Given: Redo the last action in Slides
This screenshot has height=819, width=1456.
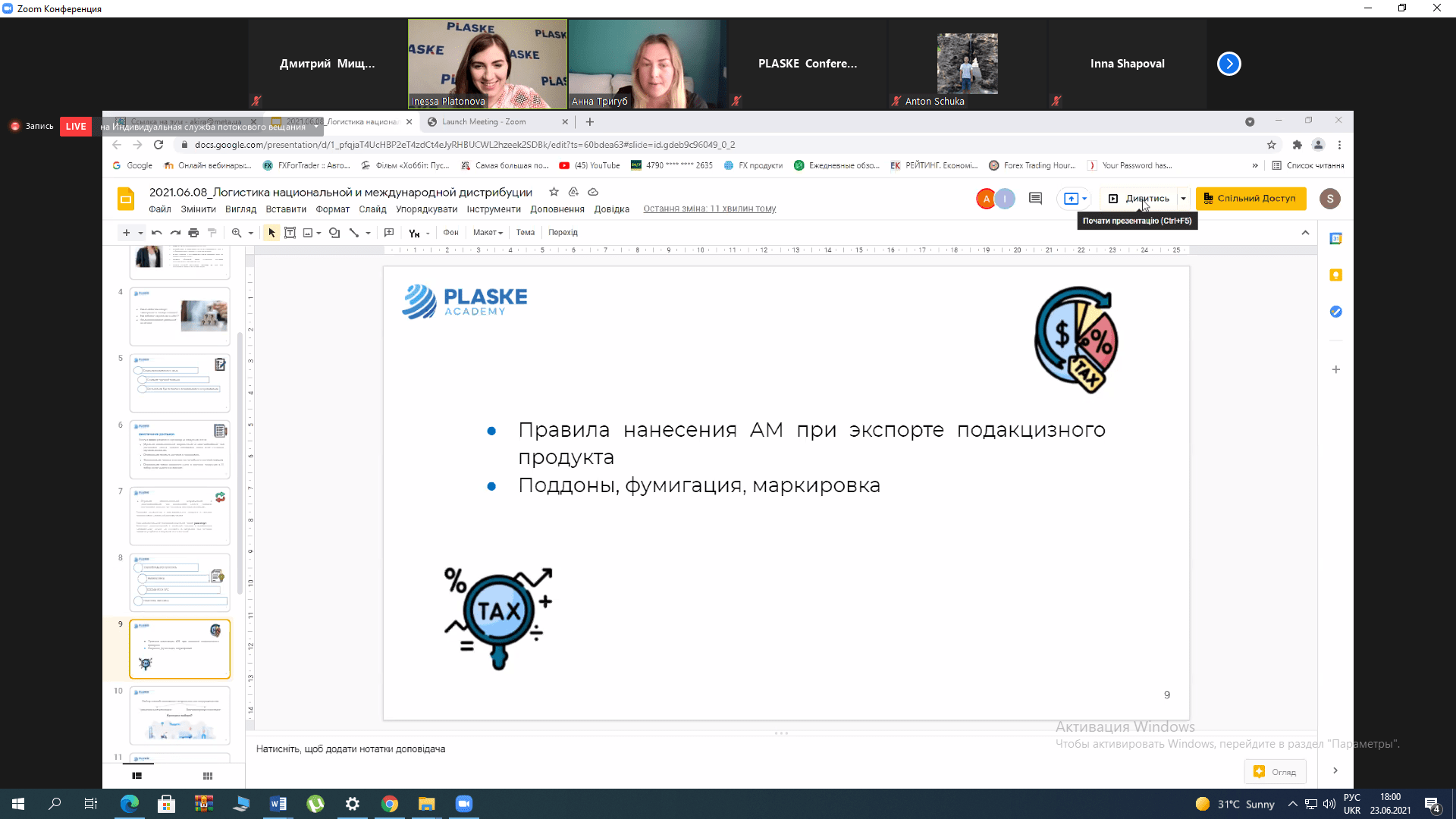Looking at the screenshot, I should tap(175, 233).
